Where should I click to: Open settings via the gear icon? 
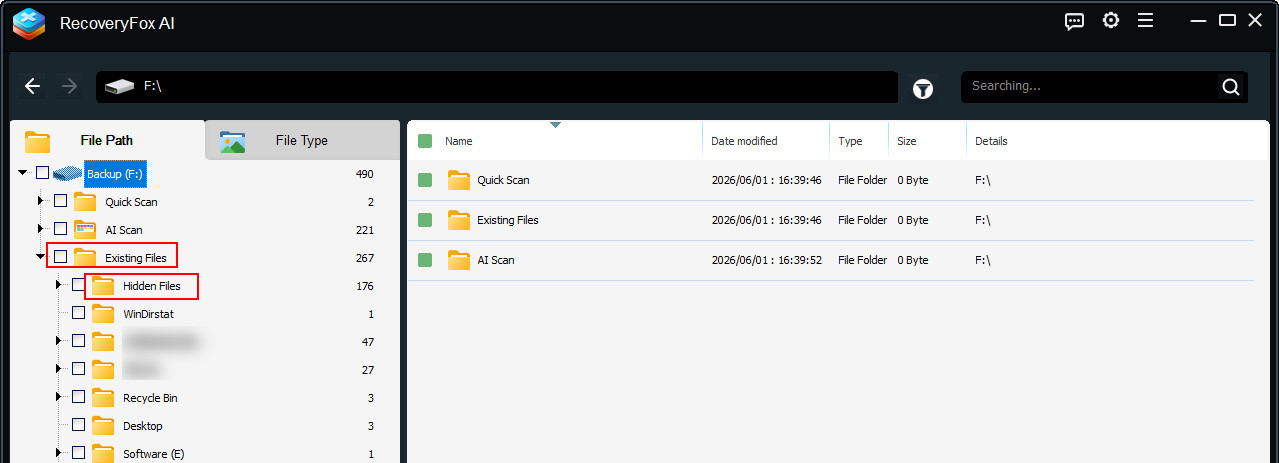point(1110,20)
